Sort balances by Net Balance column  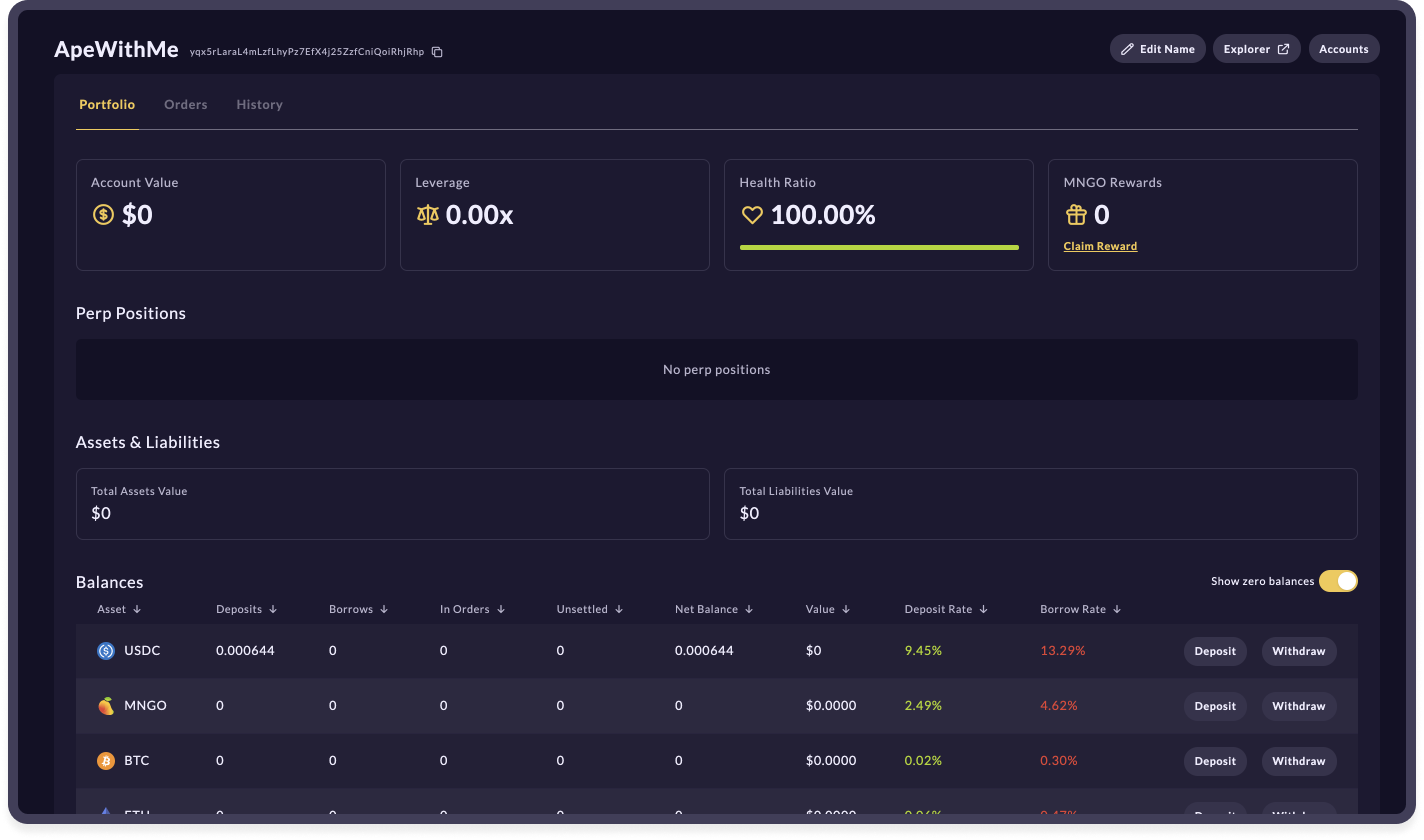click(x=714, y=609)
